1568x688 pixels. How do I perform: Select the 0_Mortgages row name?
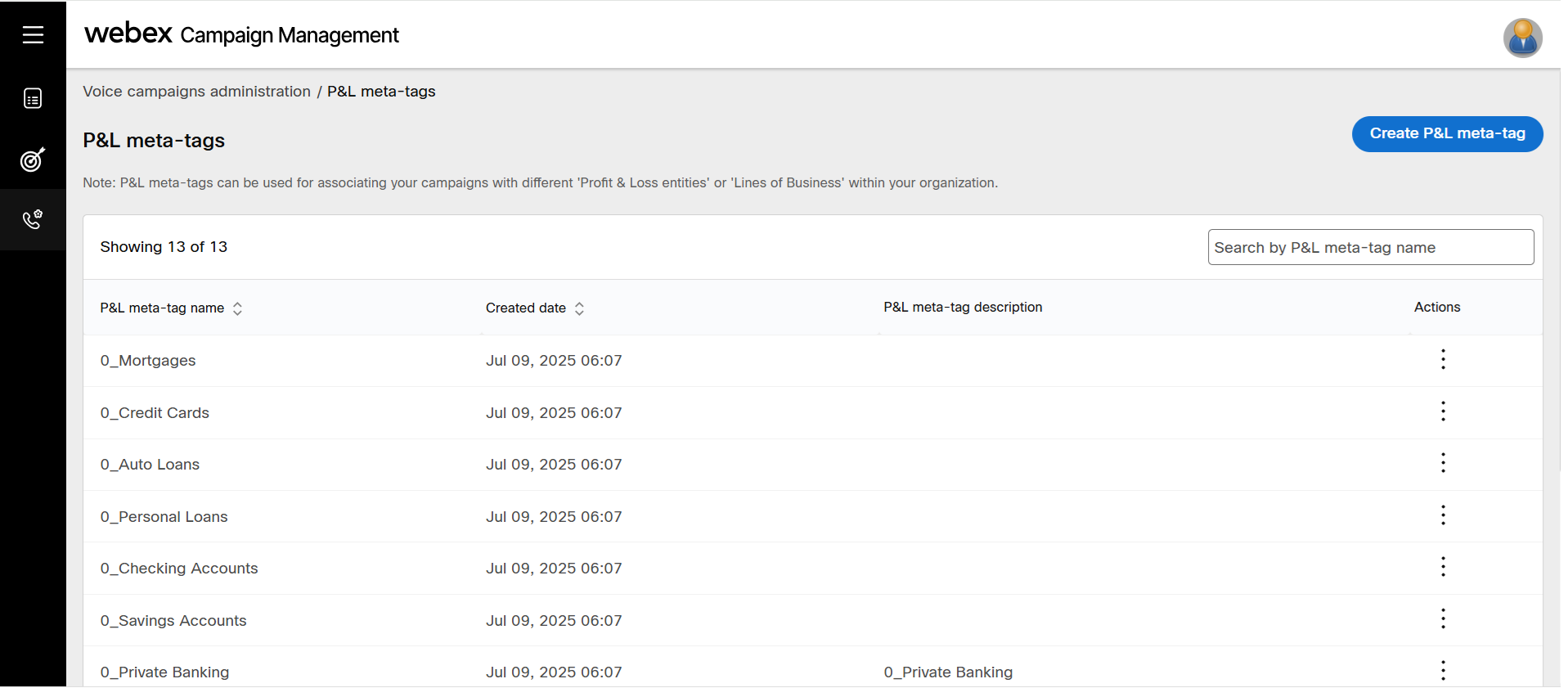[x=148, y=361]
